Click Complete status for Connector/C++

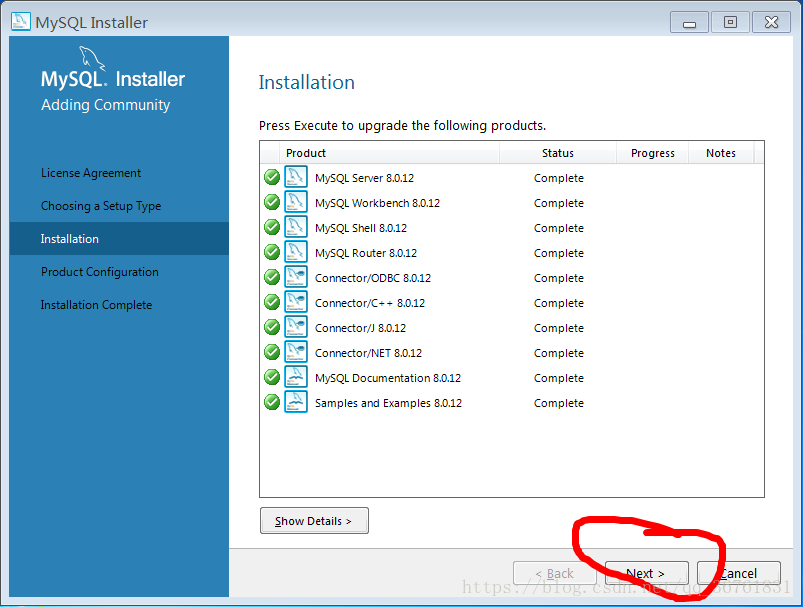[x=559, y=303]
